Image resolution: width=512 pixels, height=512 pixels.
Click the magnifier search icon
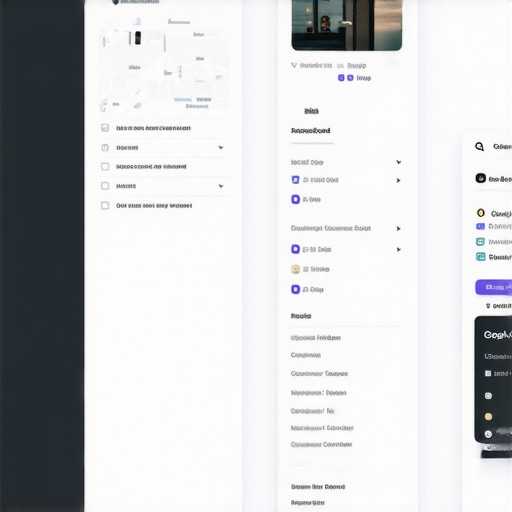click(x=479, y=146)
